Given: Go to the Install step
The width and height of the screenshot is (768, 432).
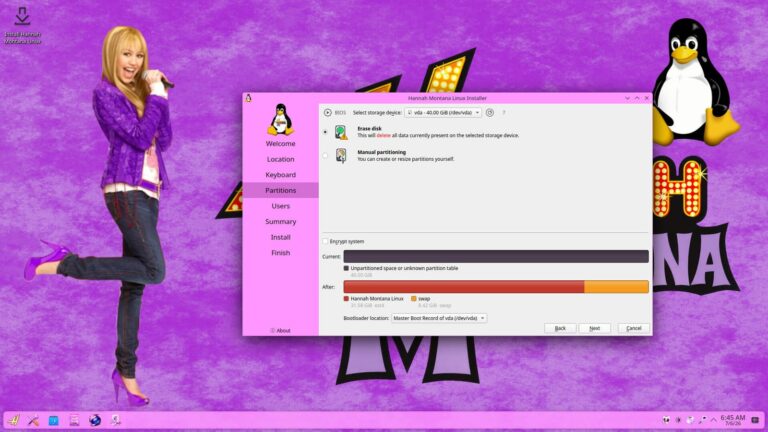Looking at the screenshot, I should pos(281,238).
